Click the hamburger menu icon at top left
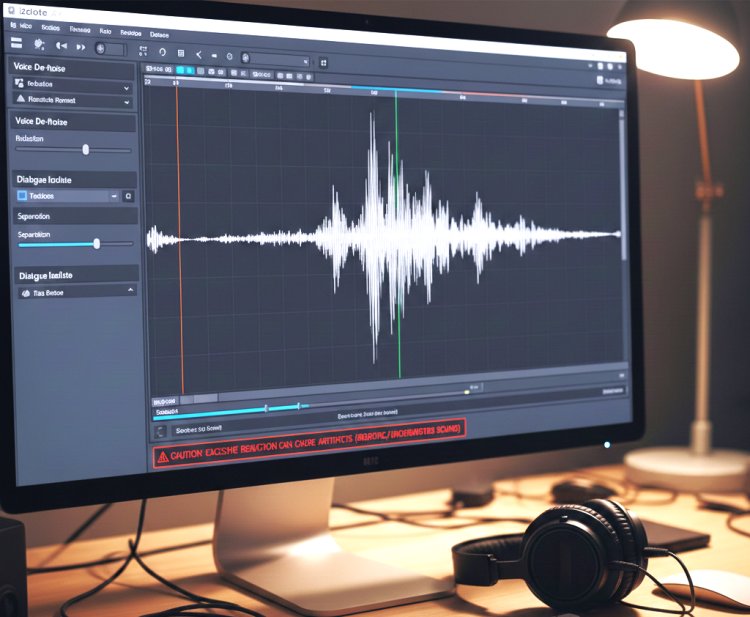Screen dimensions: 750x617 (x=16, y=43)
